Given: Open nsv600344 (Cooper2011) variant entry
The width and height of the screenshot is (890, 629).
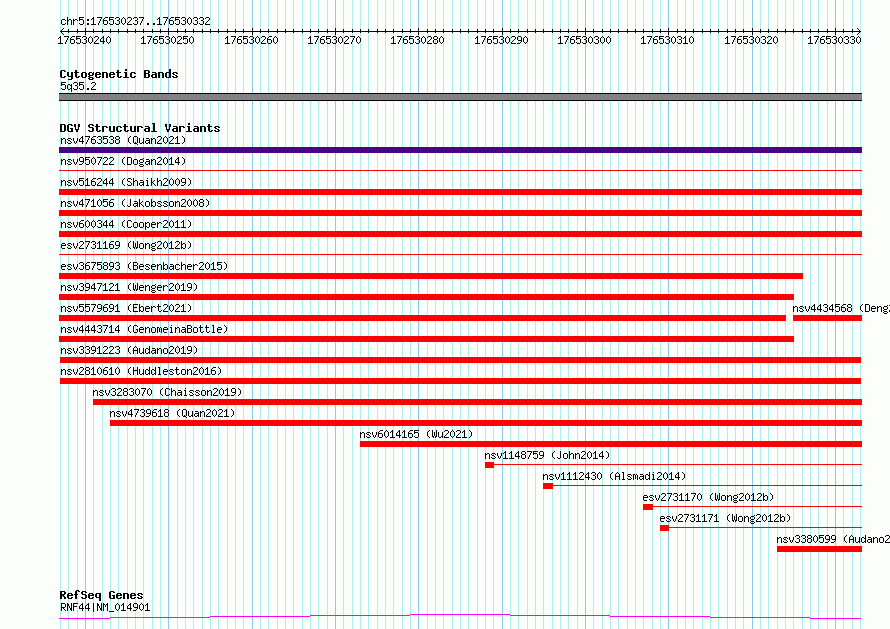Looking at the screenshot, I should coord(126,224).
